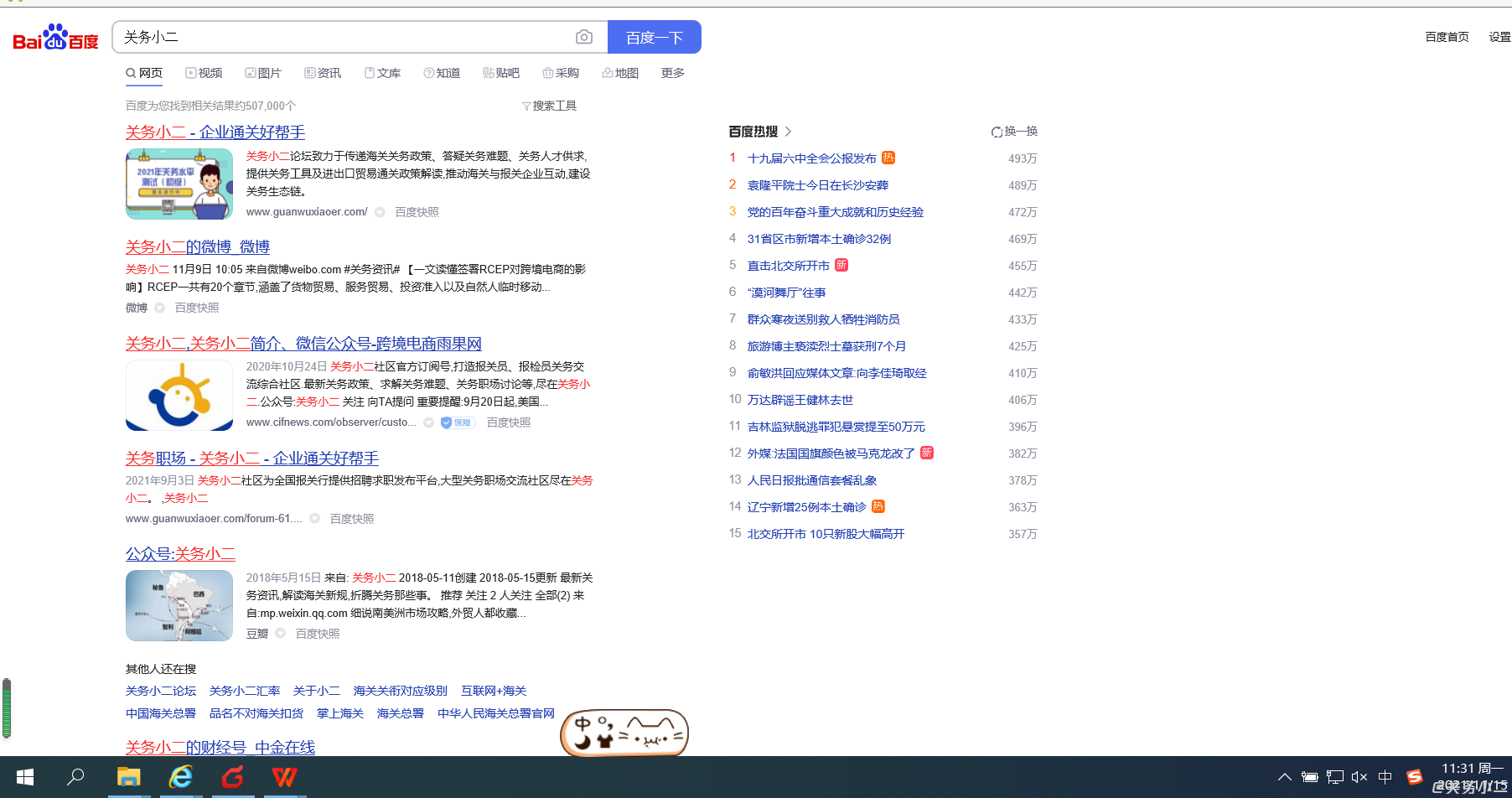This screenshot has height=798, width=1512.
Task: Click related search 海关关衔对应级别
Action: (401, 691)
